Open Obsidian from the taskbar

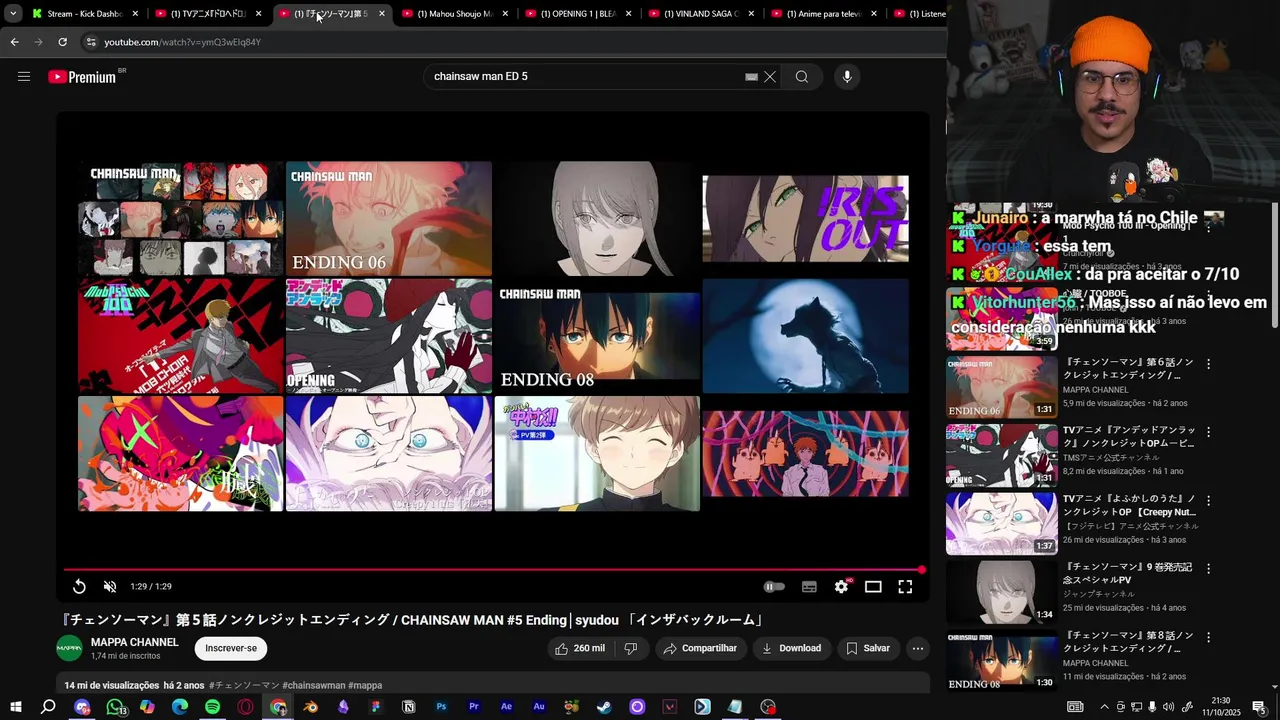[x=343, y=707]
